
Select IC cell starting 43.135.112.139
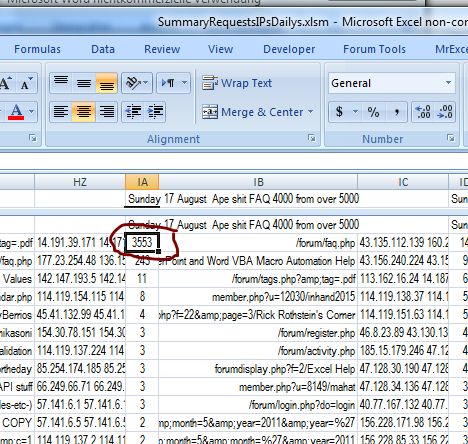click(403, 243)
